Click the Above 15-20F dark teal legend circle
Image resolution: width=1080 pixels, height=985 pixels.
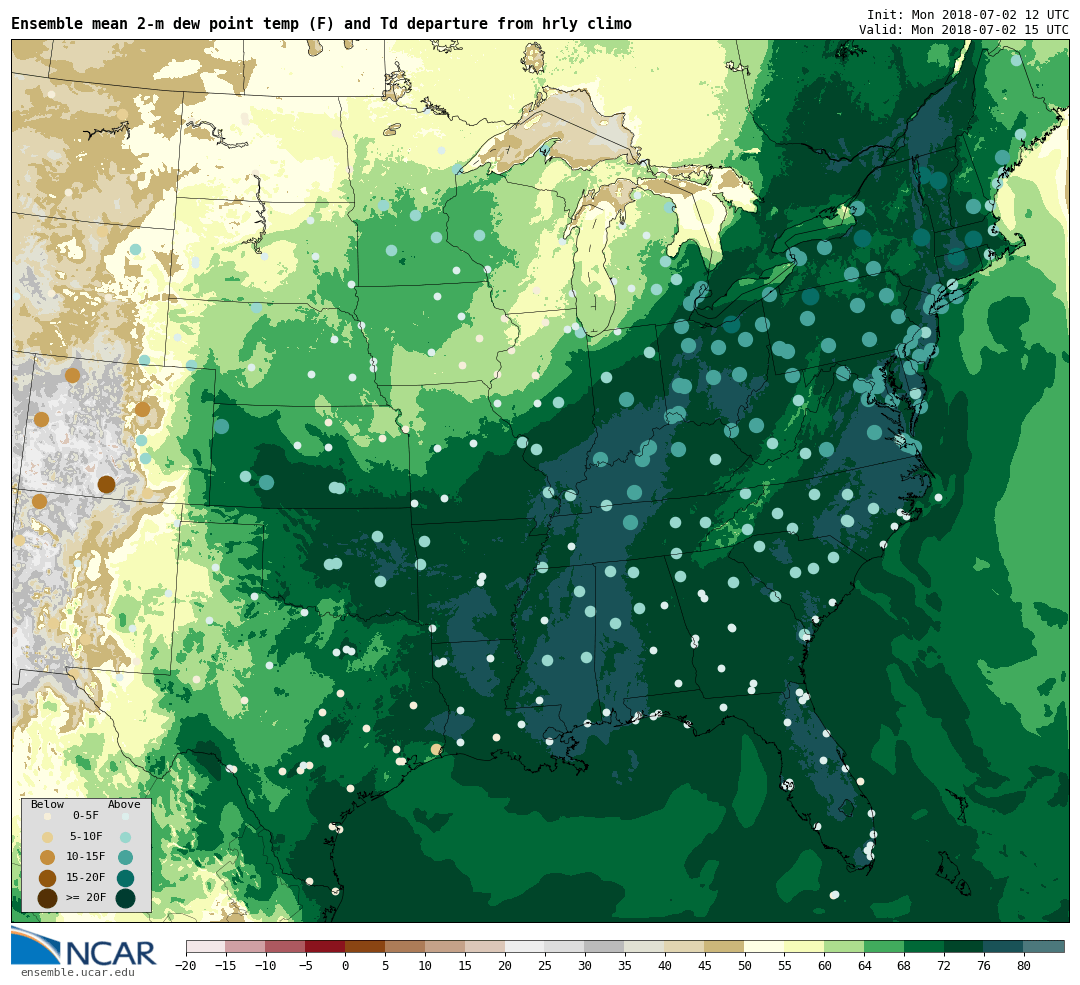pyautogui.click(x=125, y=878)
